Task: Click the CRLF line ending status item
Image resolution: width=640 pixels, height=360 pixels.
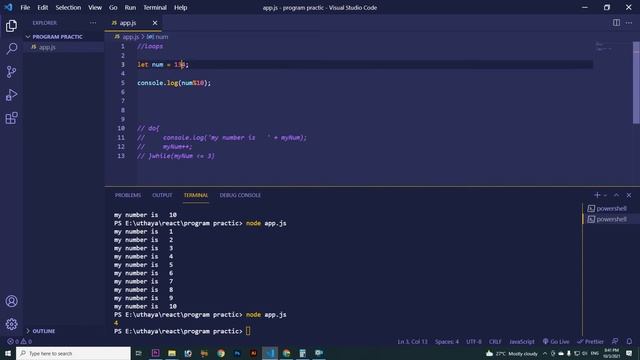Action: click(495, 342)
